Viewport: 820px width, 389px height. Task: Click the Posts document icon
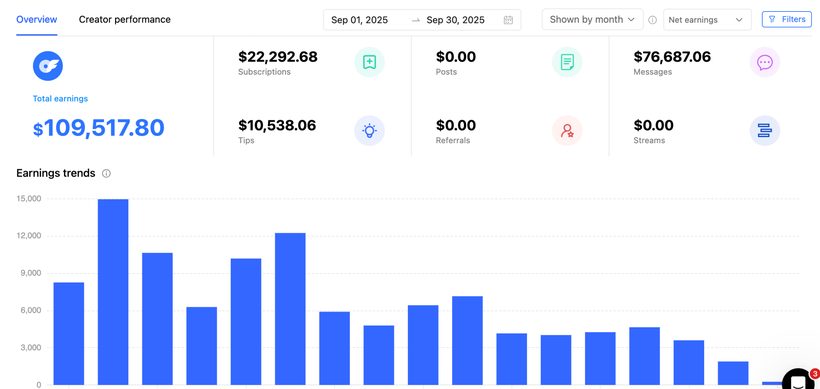(567, 62)
